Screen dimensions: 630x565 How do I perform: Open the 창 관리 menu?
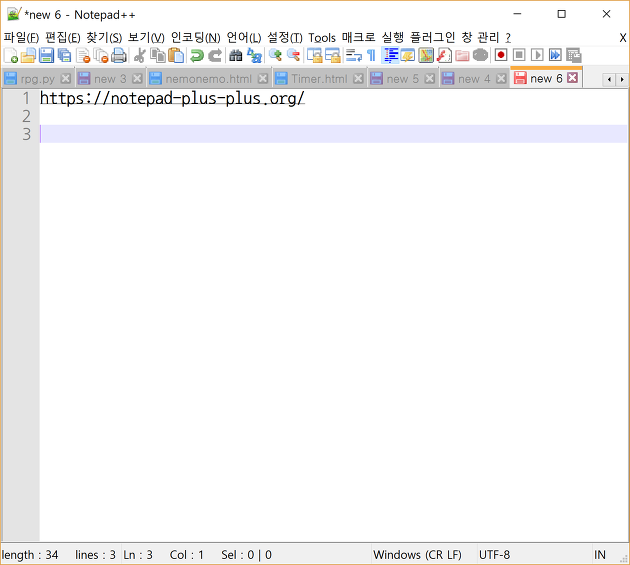coord(480,38)
